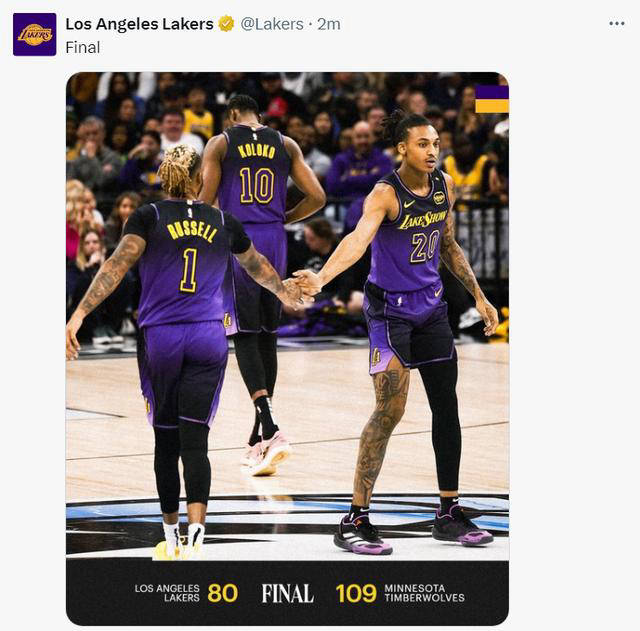Click the Minnesota Timberwolves label in banner
Viewport: 640px width, 631px height.
pyautogui.click(x=424, y=593)
